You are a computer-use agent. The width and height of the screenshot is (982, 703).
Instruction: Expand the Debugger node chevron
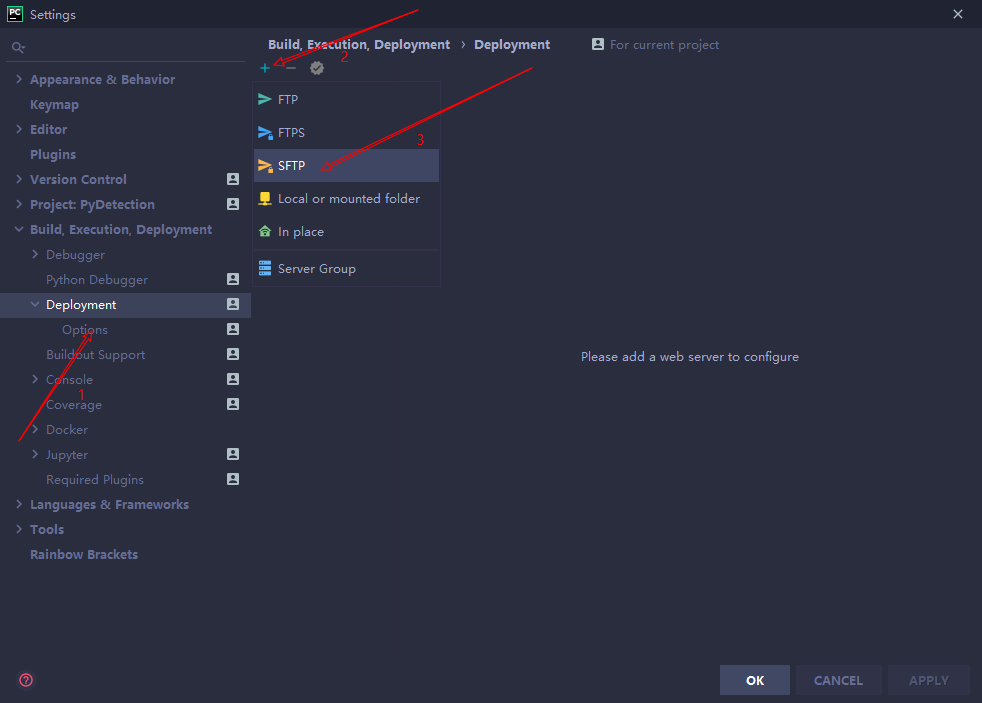(35, 254)
